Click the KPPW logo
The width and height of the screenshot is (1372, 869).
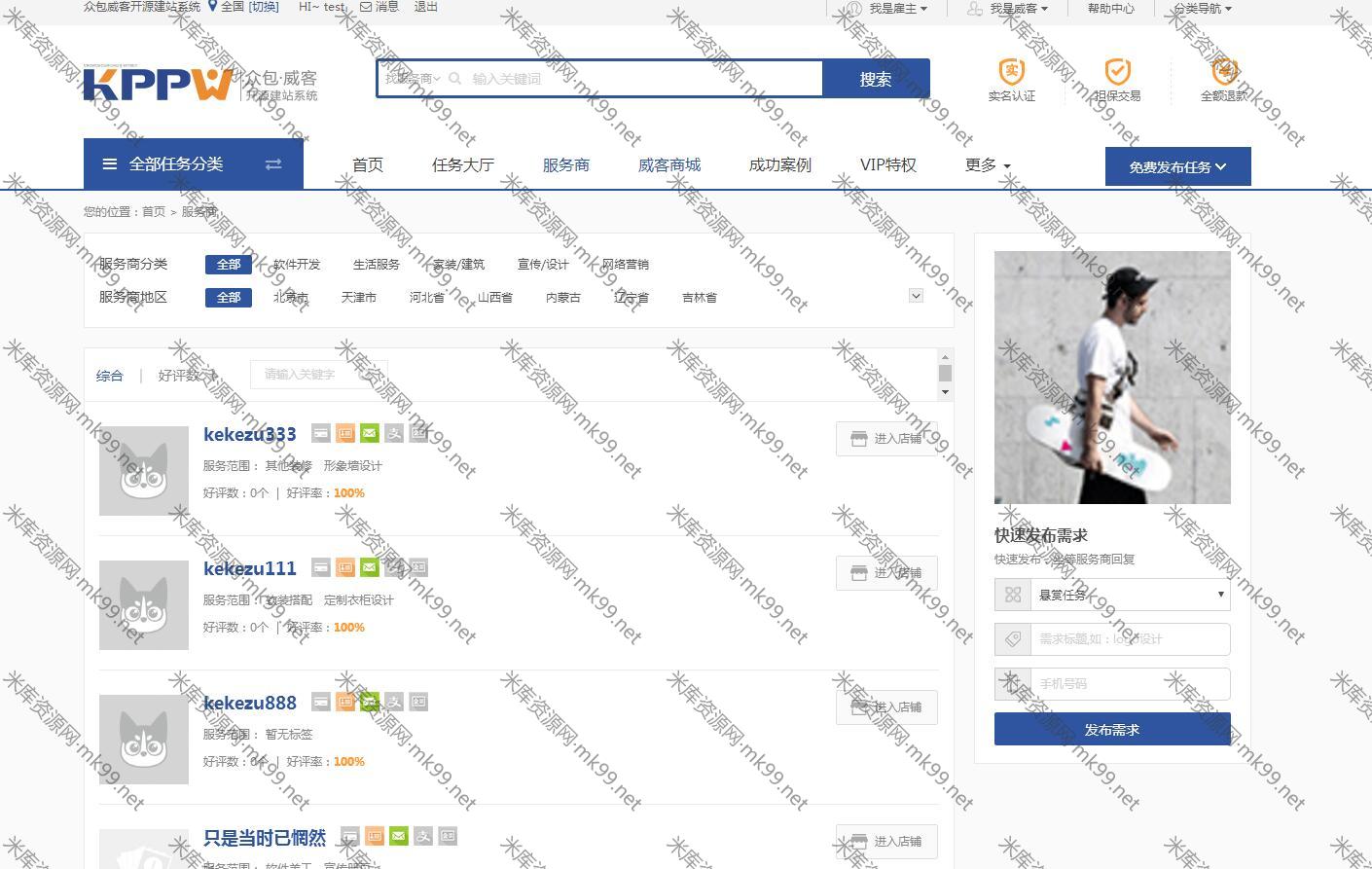point(159,84)
